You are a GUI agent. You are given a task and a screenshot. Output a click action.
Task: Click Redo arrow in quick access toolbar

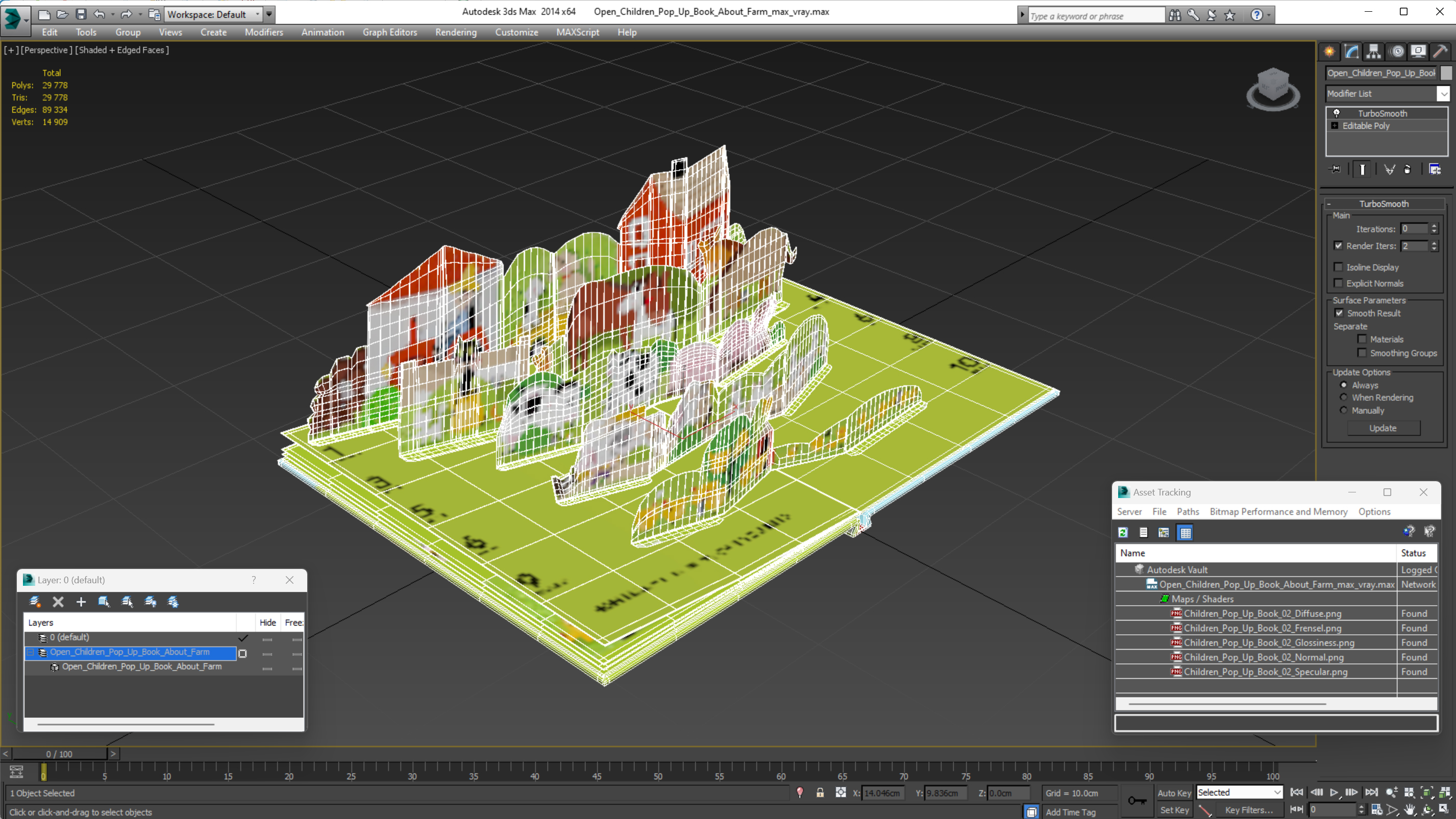coord(127,14)
